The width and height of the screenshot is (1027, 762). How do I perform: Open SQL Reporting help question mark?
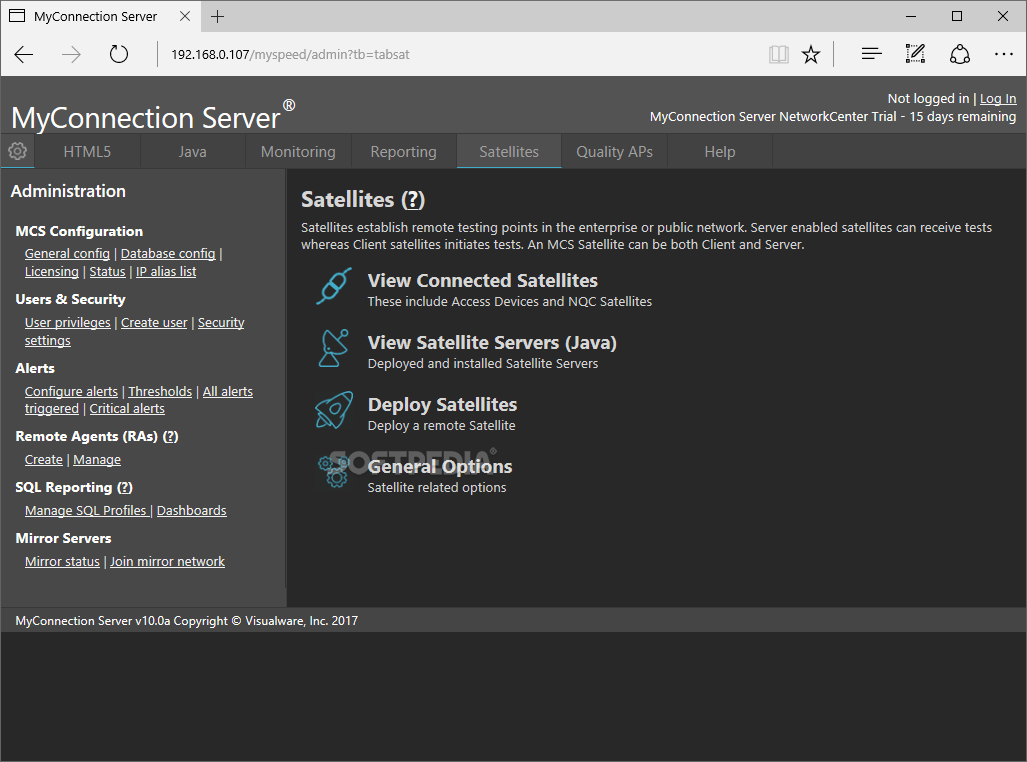(124, 487)
